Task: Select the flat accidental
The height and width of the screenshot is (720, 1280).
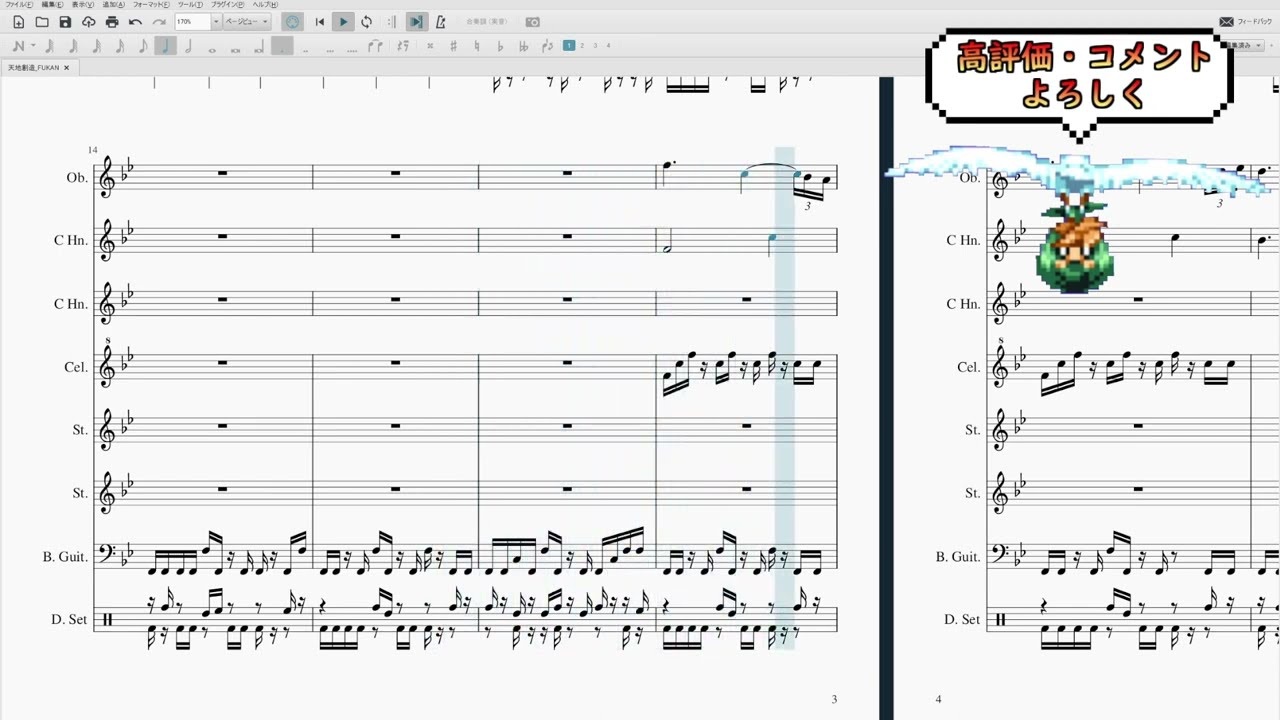Action: click(x=499, y=46)
